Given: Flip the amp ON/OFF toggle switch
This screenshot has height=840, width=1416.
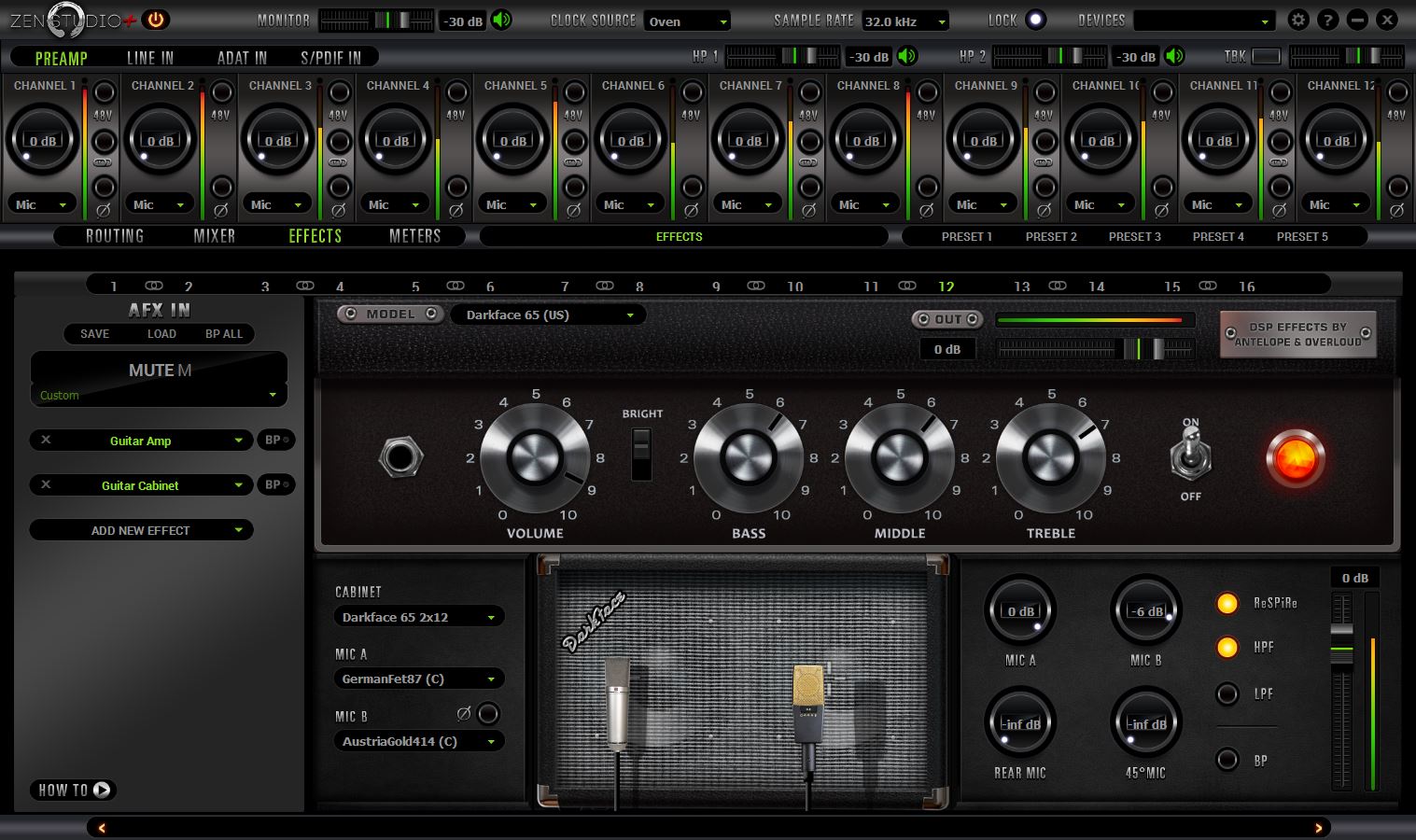Looking at the screenshot, I should [1191, 456].
